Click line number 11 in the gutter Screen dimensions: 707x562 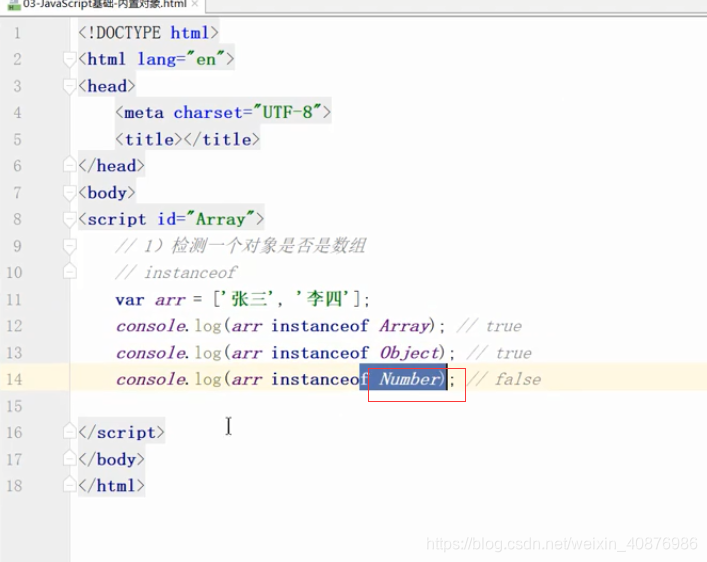tap(14, 299)
